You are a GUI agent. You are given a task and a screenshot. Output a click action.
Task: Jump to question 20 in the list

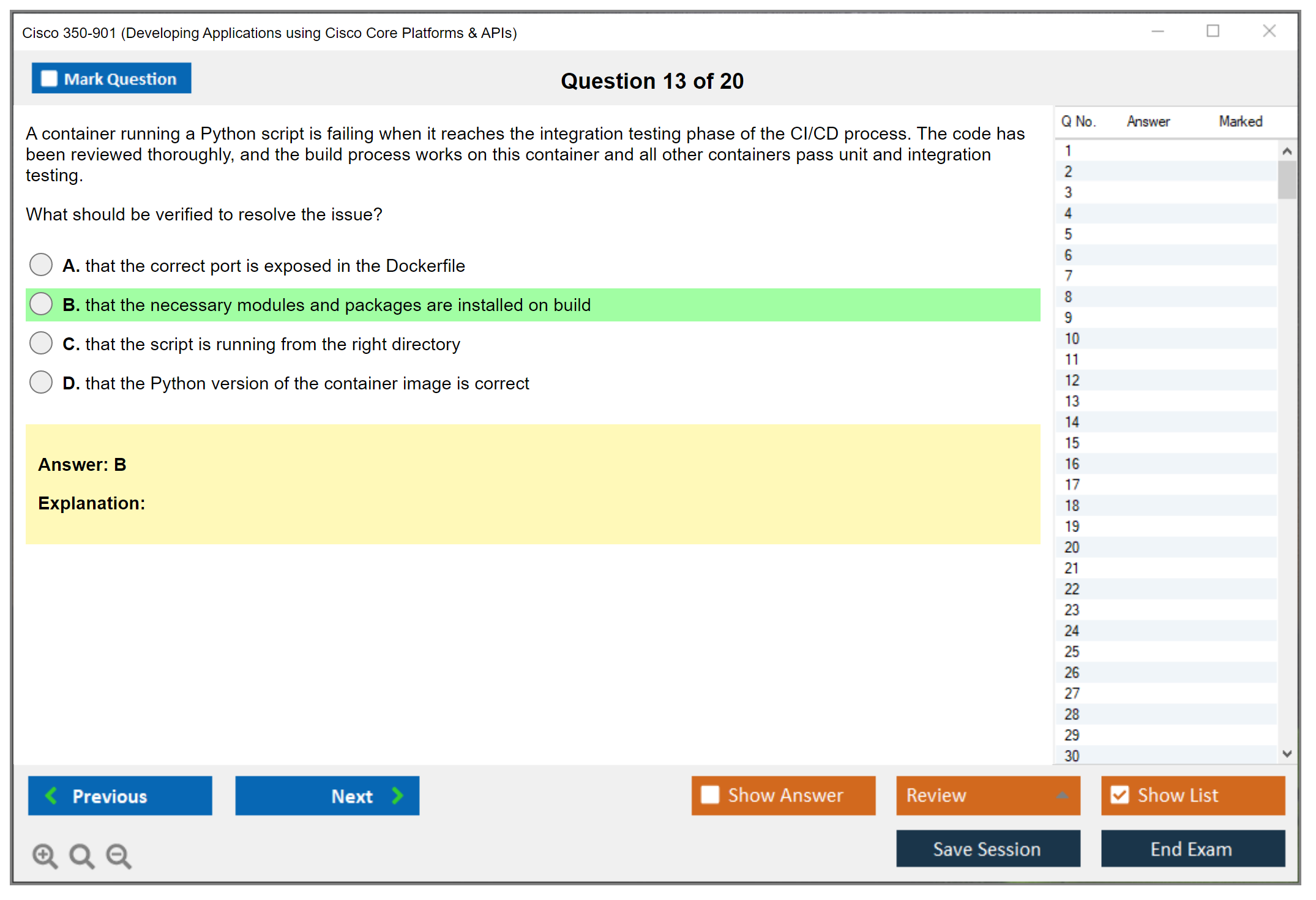1072,547
